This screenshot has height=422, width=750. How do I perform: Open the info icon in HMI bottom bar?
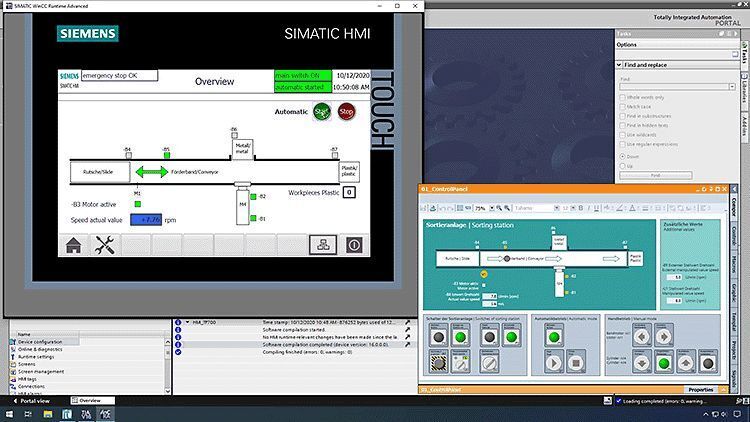tap(354, 245)
